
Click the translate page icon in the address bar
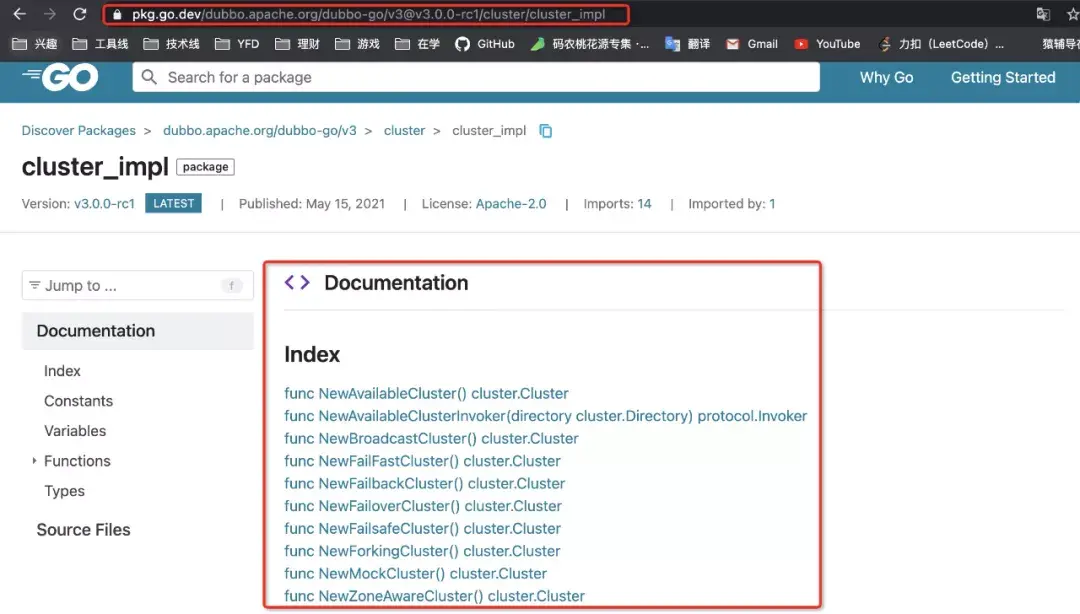point(1043,14)
